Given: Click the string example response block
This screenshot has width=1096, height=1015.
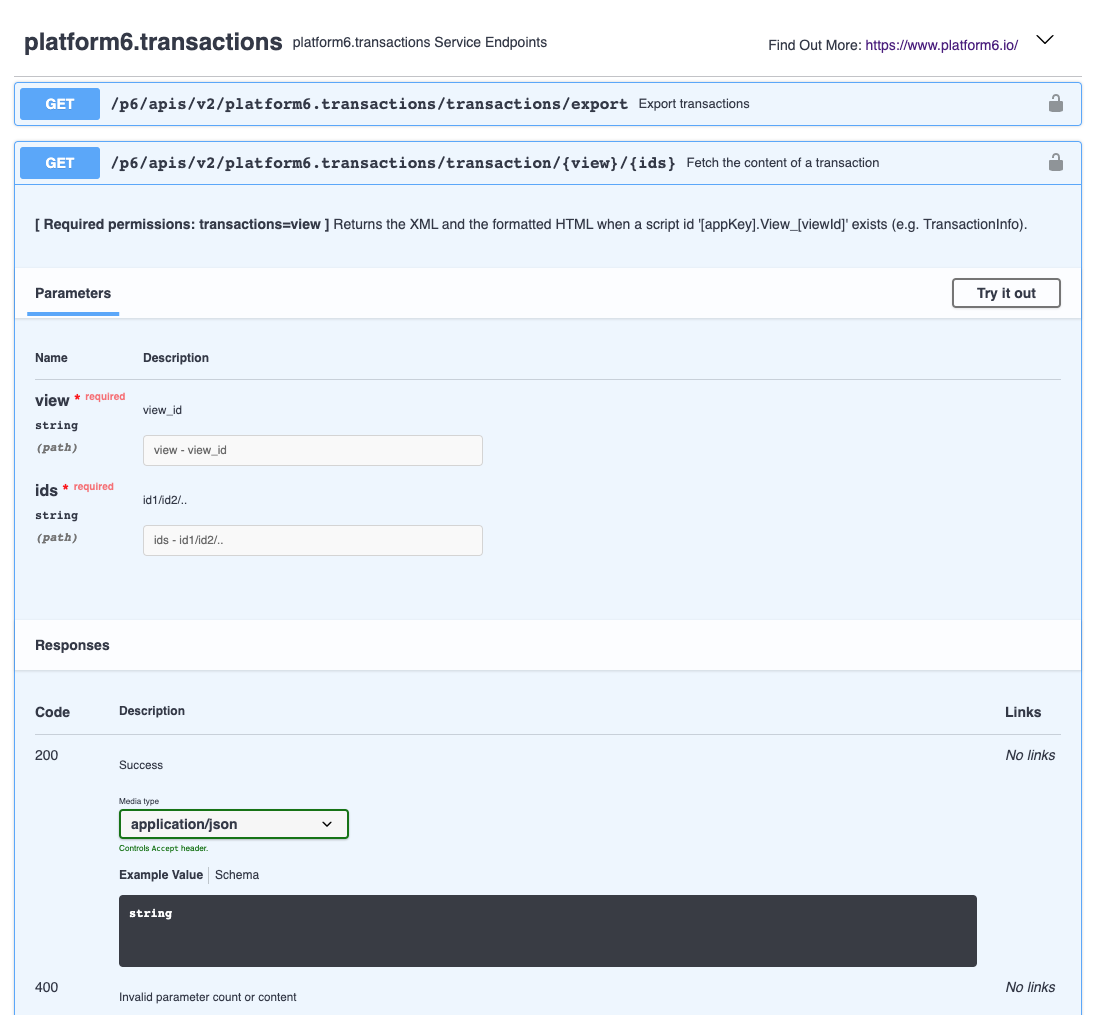Looking at the screenshot, I should [548, 930].
